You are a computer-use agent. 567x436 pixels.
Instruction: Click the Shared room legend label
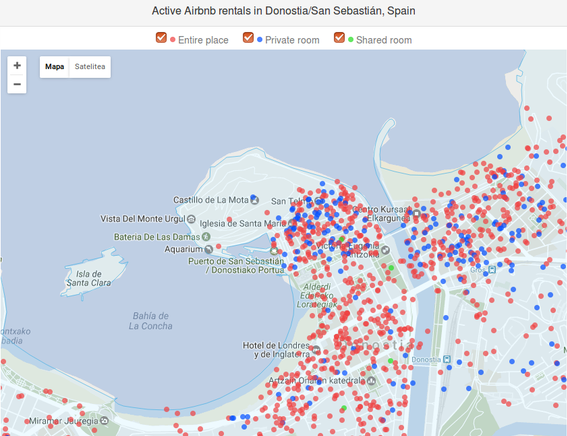(x=384, y=40)
